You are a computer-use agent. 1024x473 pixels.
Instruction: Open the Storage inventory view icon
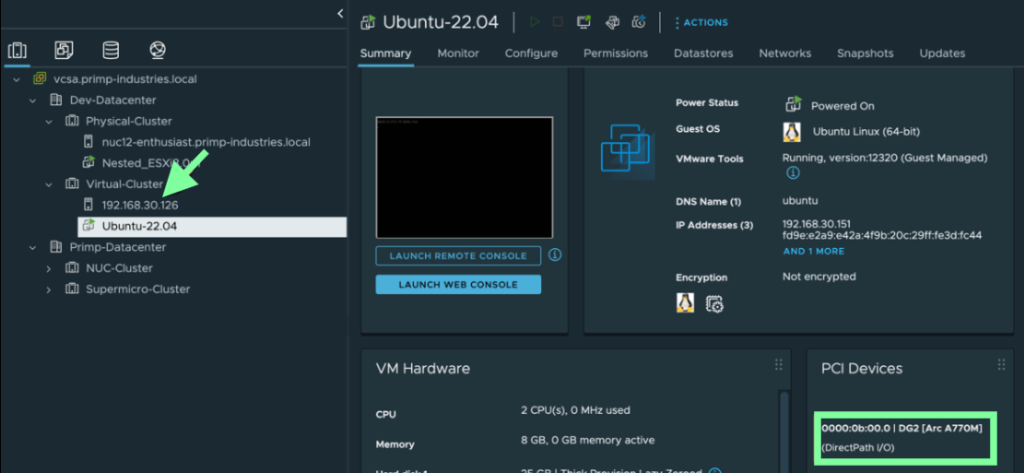(x=110, y=50)
